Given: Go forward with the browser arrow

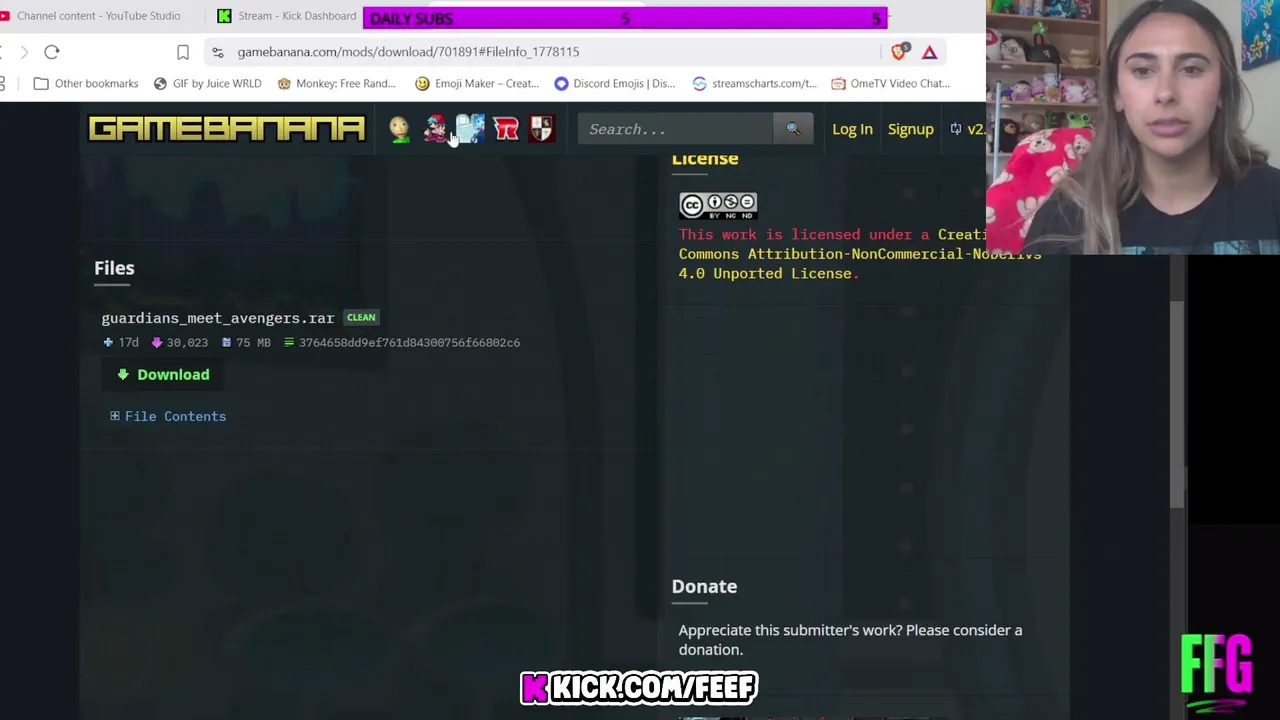Looking at the screenshot, I should click(24, 52).
